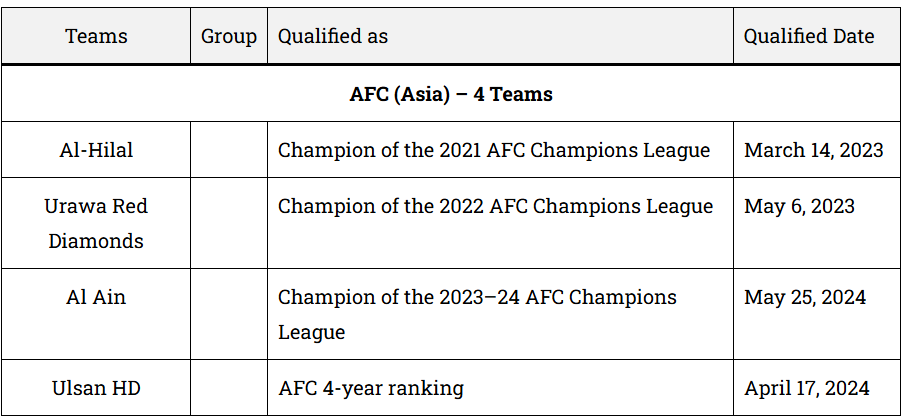Click the Teams column header
The image size is (901, 416).
(96, 36)
